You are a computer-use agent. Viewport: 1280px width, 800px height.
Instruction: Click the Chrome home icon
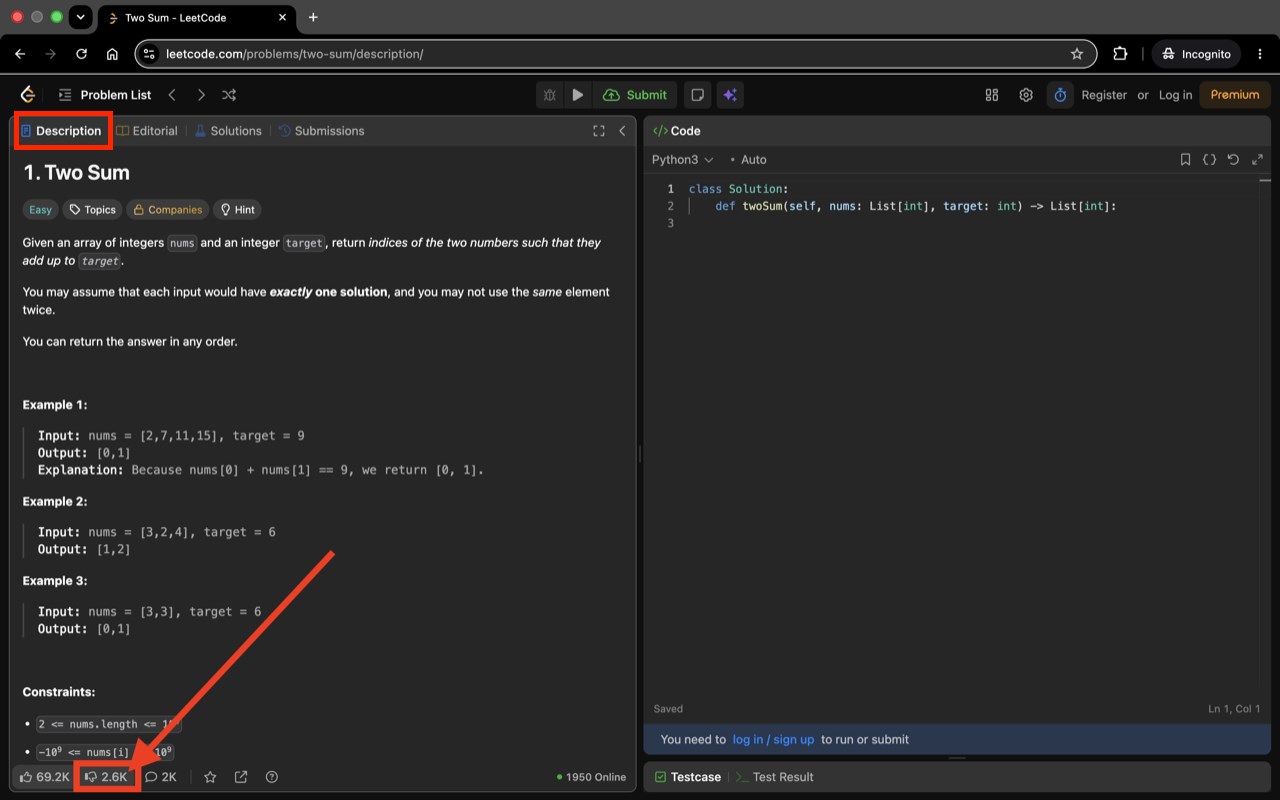click(112, 54)
